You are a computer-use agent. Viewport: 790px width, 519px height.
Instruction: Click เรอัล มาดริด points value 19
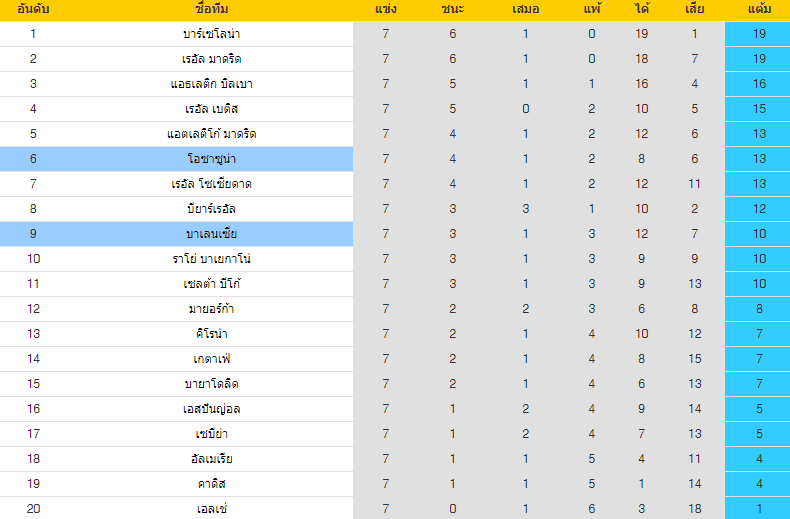[x=759, y=59]
